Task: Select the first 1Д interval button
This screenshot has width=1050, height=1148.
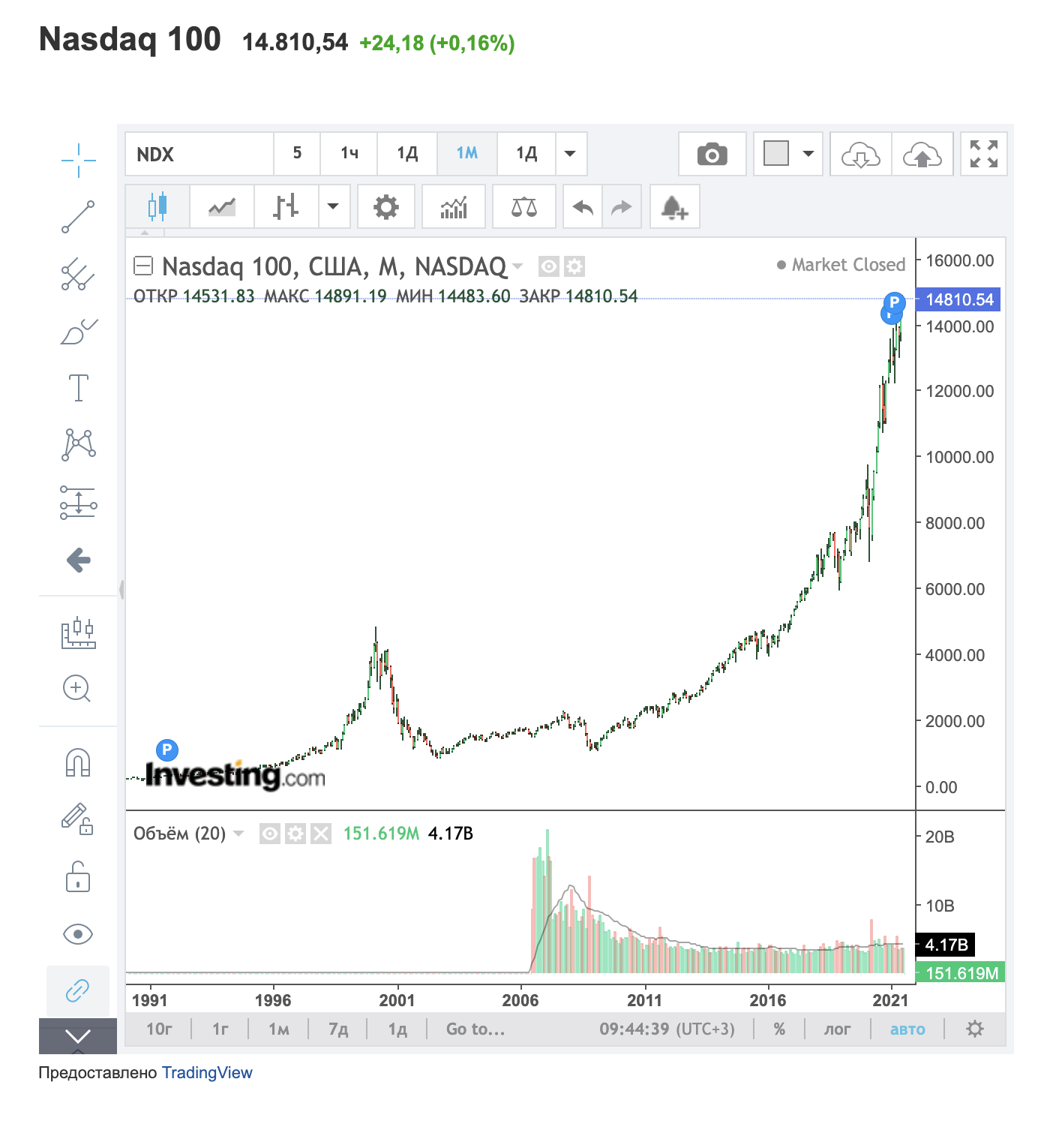Action: 407,154
